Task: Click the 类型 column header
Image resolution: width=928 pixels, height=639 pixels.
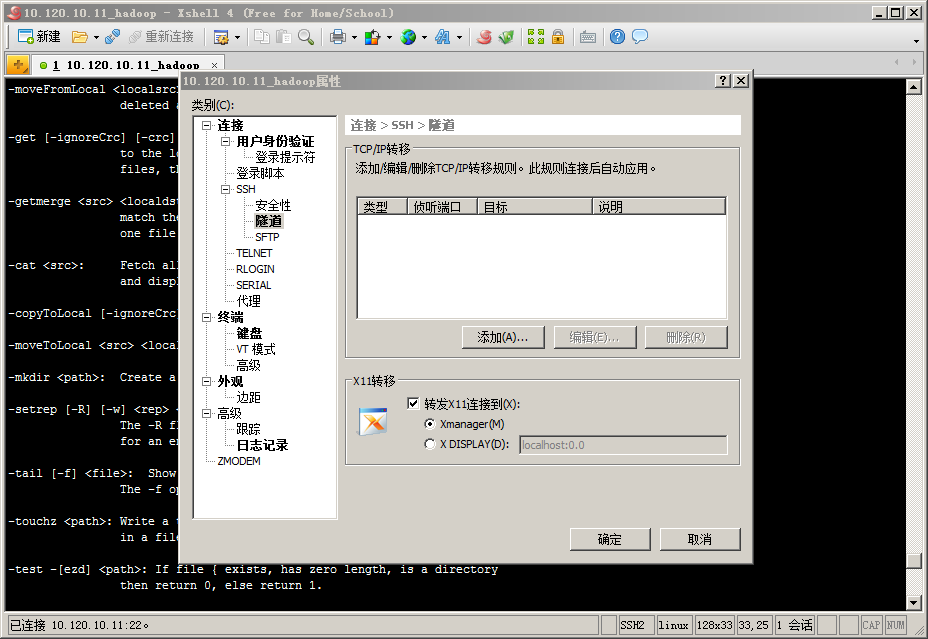Action: coord(382,206)
